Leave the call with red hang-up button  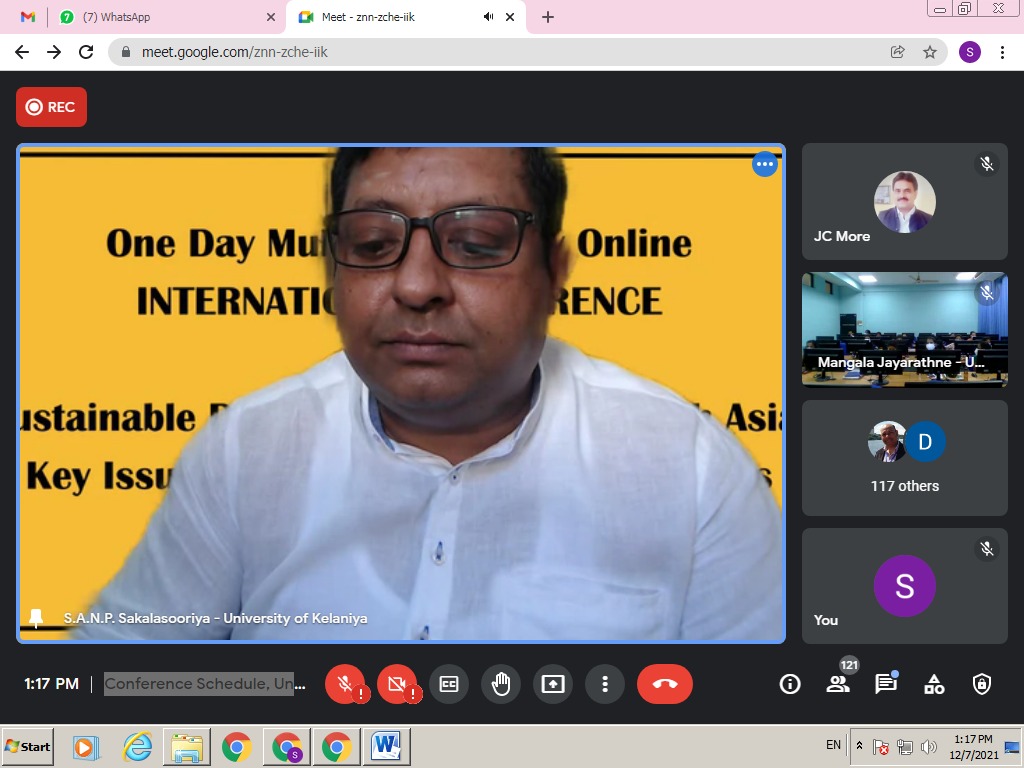tap(665, 684)
